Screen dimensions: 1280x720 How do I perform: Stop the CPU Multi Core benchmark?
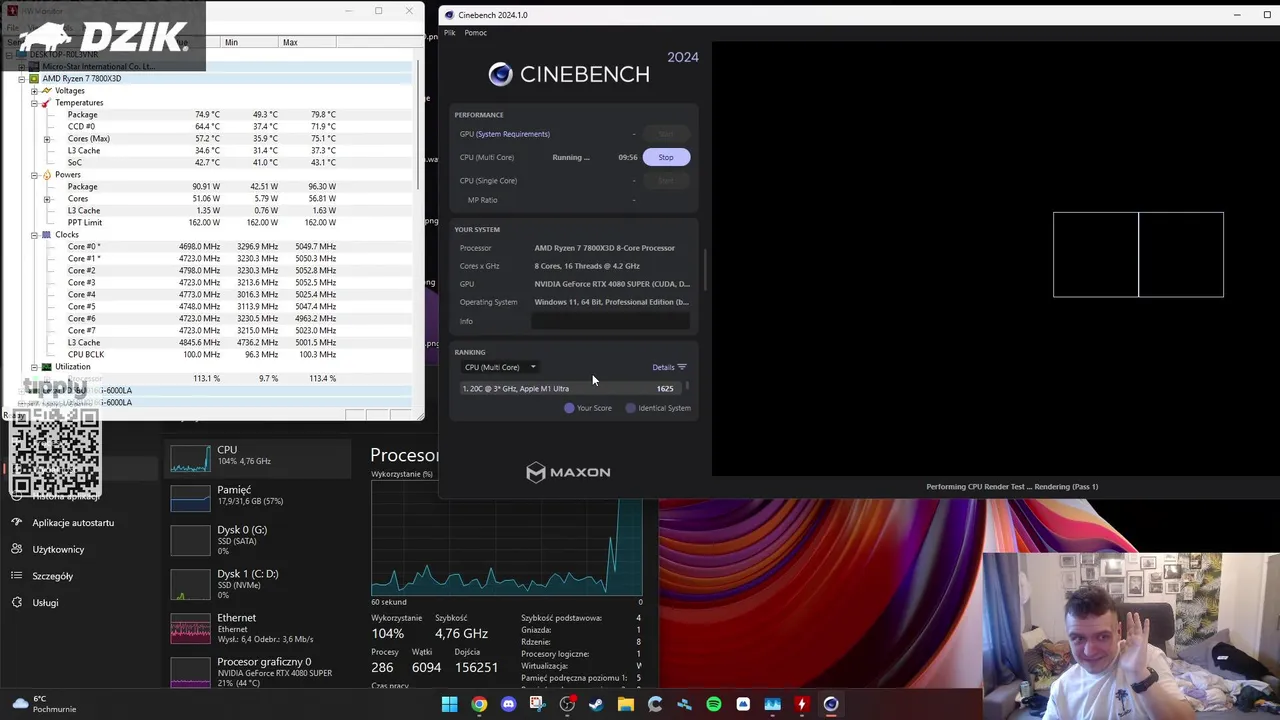coord(666,157)
